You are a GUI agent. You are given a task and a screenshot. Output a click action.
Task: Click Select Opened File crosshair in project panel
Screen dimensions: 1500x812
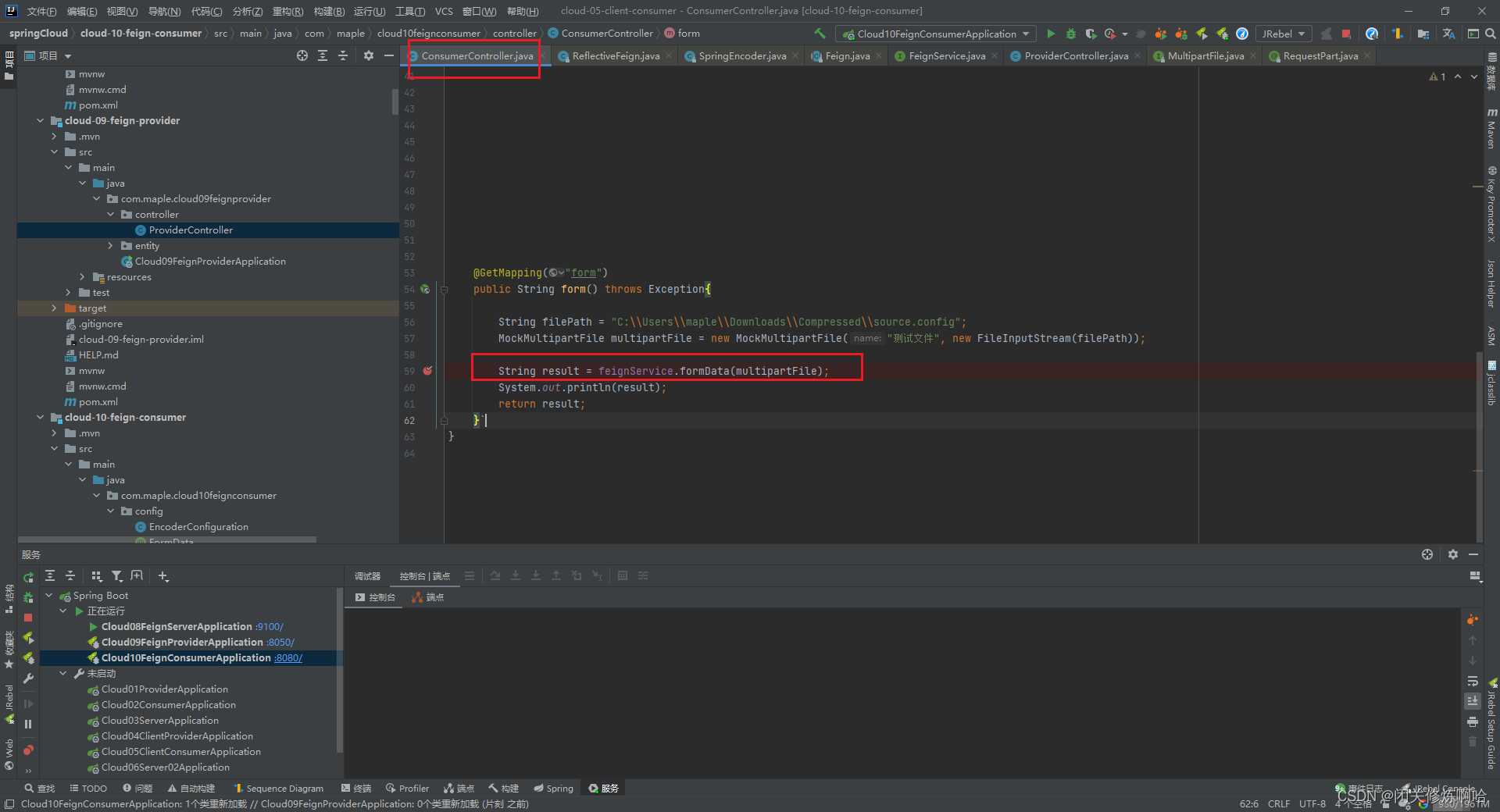click(302, 55)
